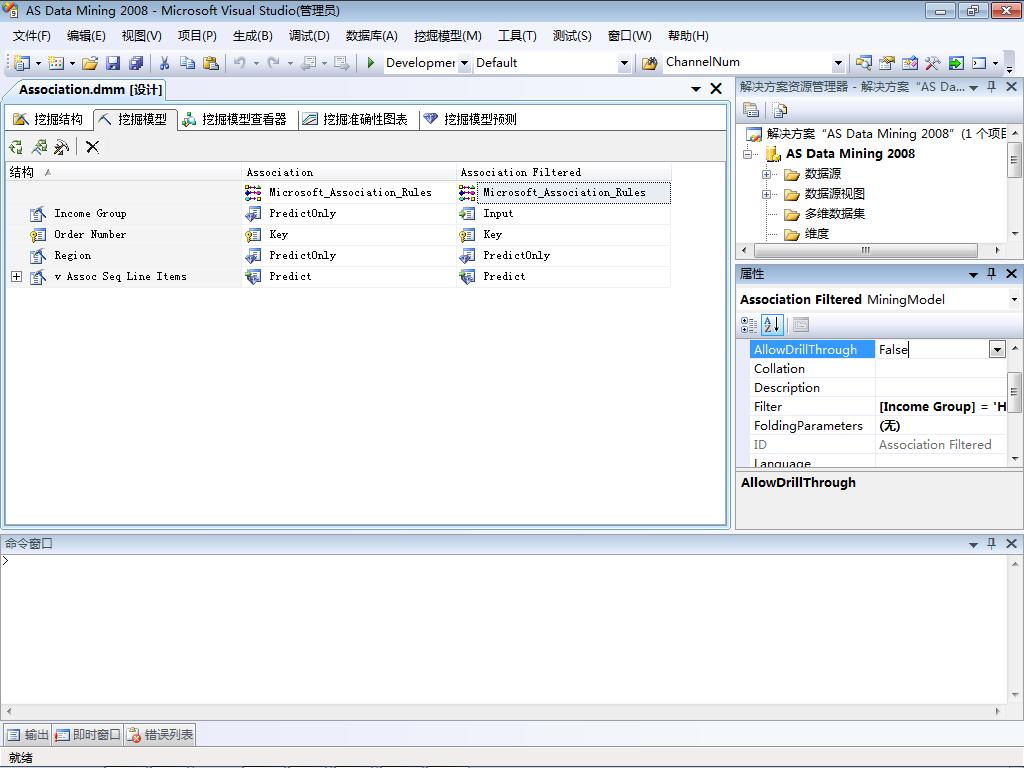Select the Region structure row
The height and width of the screenshot is (768, 1024).
coord(123,255)
